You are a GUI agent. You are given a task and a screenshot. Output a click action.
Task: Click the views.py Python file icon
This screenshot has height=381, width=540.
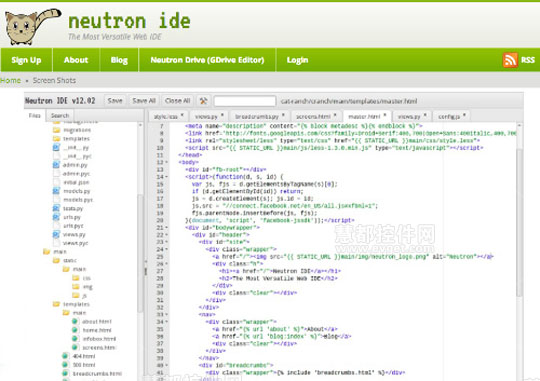point(56,234)
